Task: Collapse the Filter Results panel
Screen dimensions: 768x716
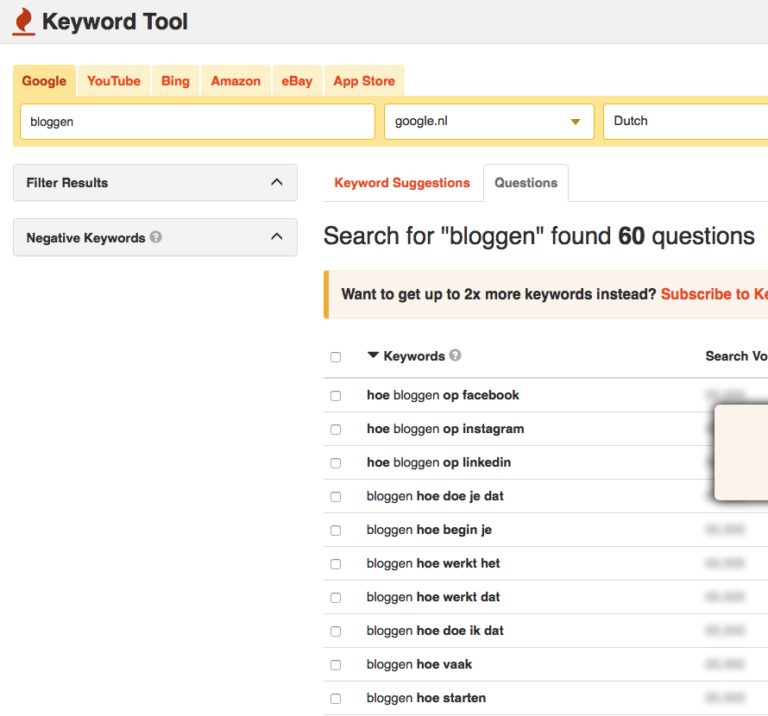Action: pos(277,182)
